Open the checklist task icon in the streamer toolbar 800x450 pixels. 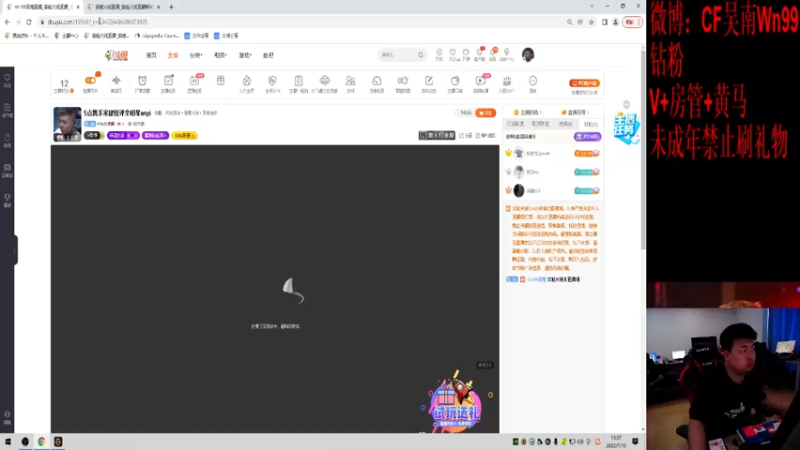tap(168, 81)
